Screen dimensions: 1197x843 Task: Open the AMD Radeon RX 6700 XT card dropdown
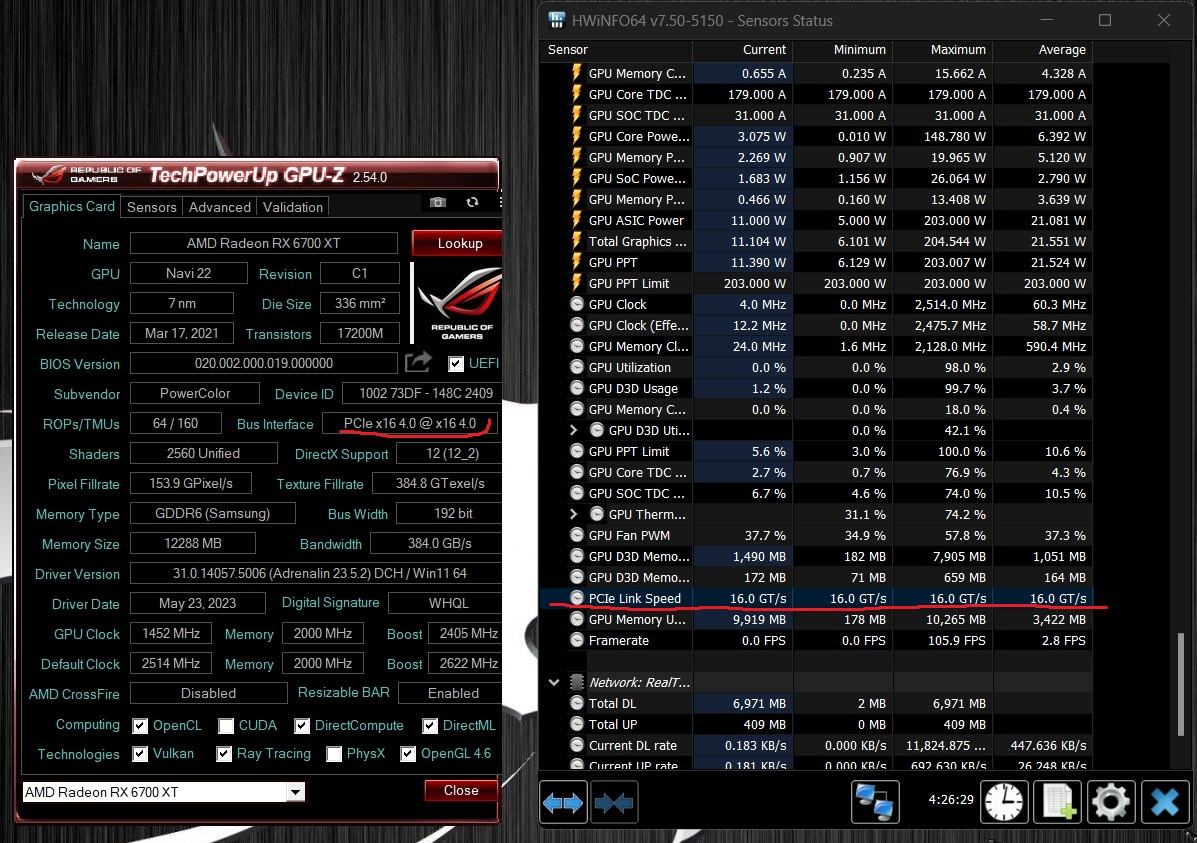pos(295,792)
